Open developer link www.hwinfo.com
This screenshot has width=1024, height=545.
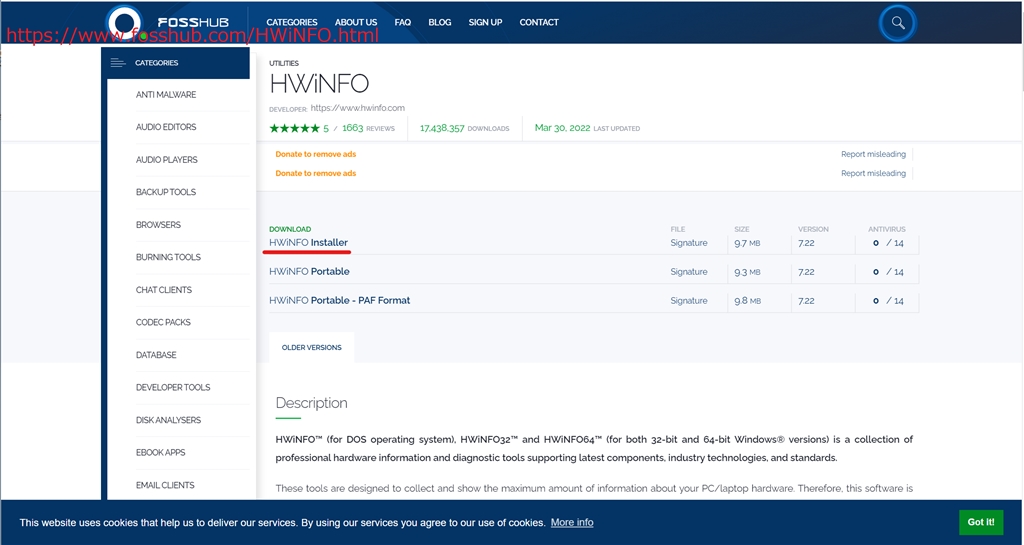357,108
